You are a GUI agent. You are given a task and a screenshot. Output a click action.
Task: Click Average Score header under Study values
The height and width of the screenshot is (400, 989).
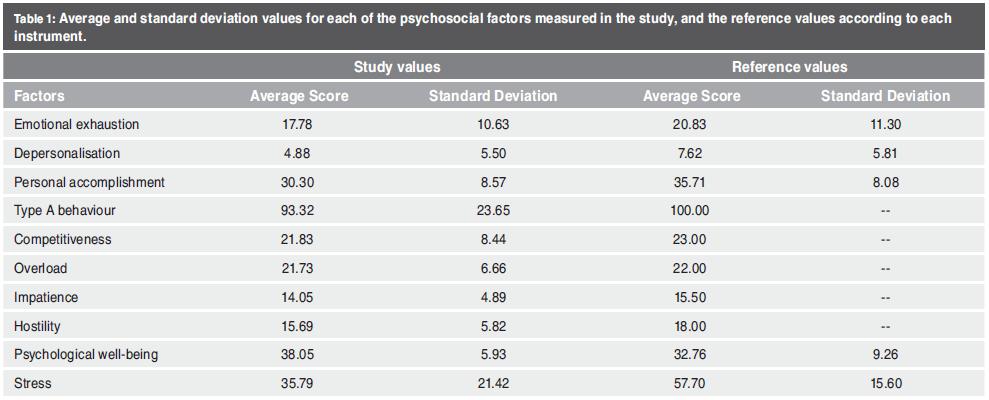click(299, 96)
